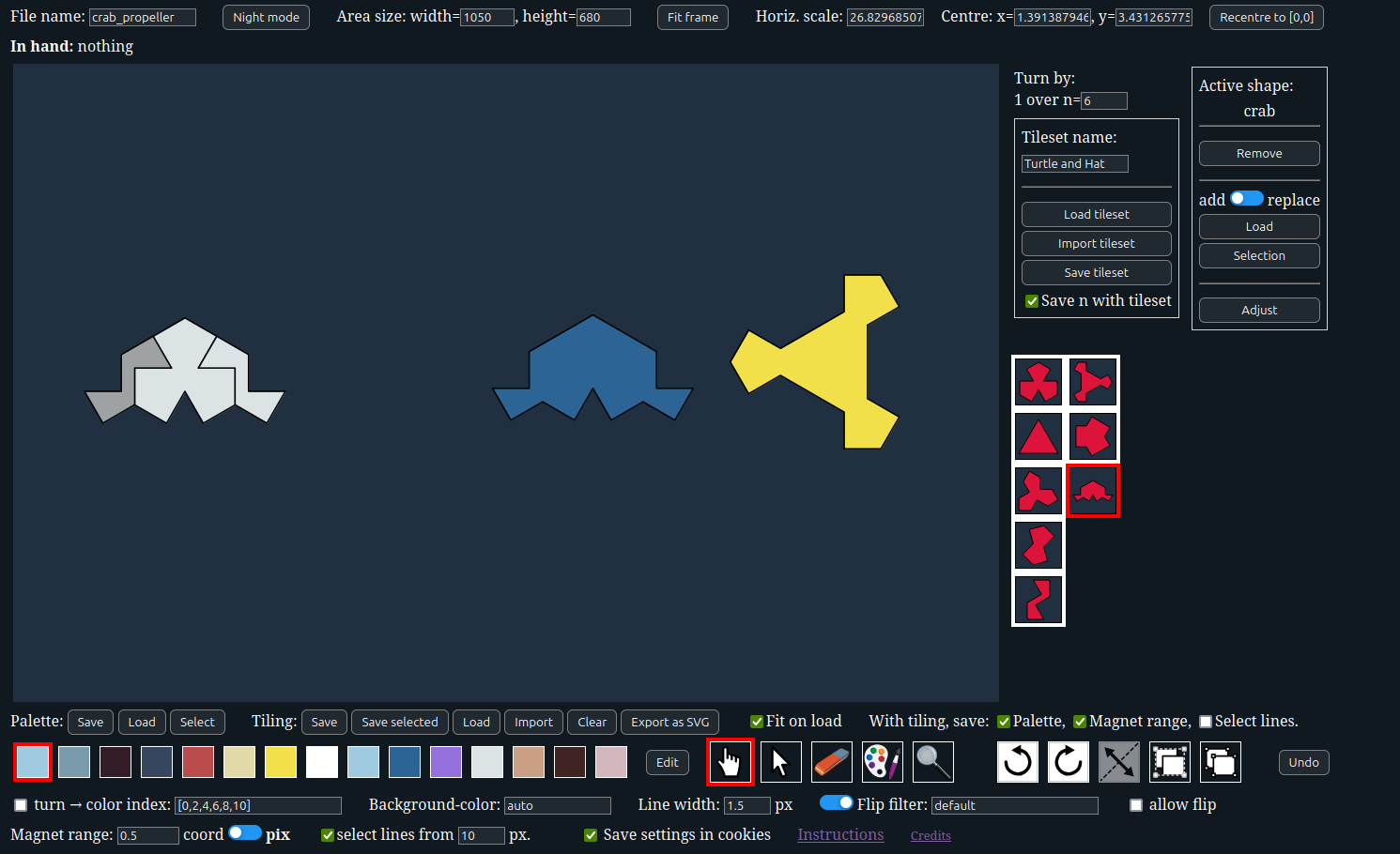Enable the allow flip checkbox

pyautogui.click(x=1136, y=805)
